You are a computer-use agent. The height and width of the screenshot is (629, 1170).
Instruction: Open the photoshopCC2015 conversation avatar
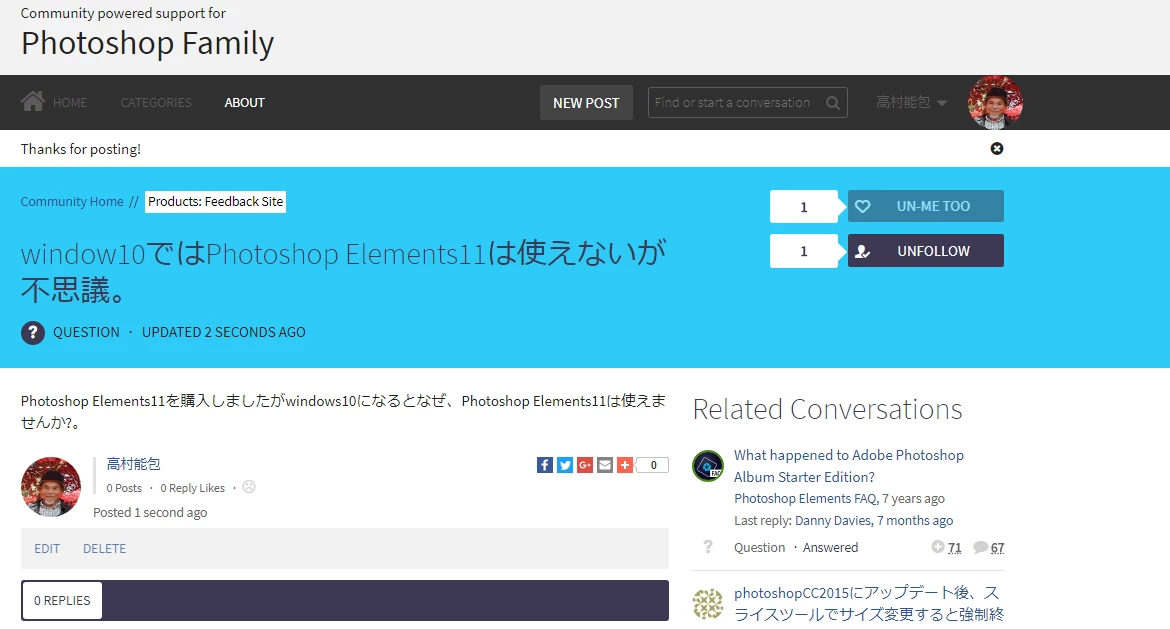pos(708,604)
